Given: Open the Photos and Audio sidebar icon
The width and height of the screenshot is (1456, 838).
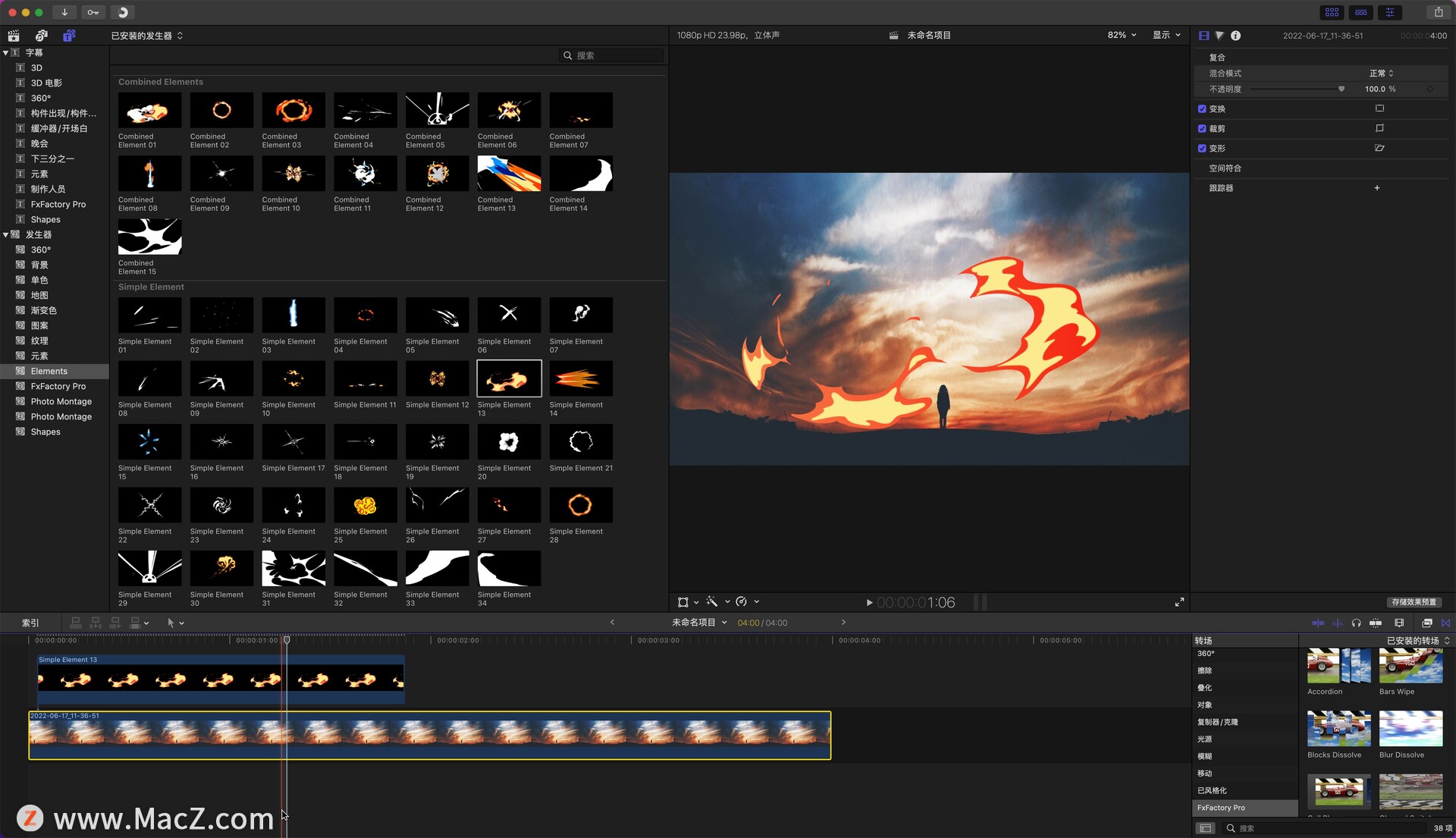Looking at the screenshot, I should click(x=41, y=36).
